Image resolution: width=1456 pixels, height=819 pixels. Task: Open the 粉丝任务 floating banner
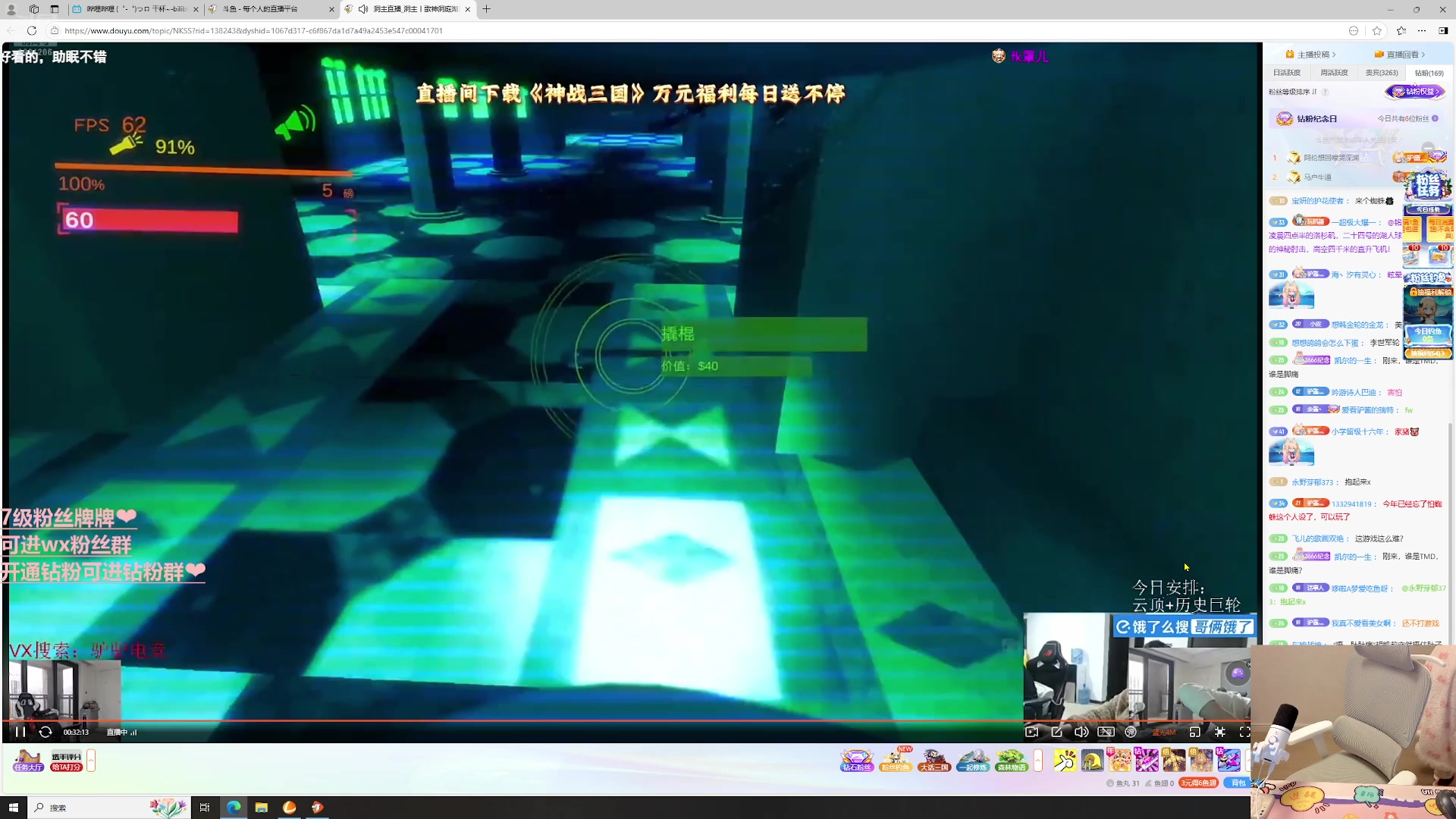click(x=1428, y=186)
